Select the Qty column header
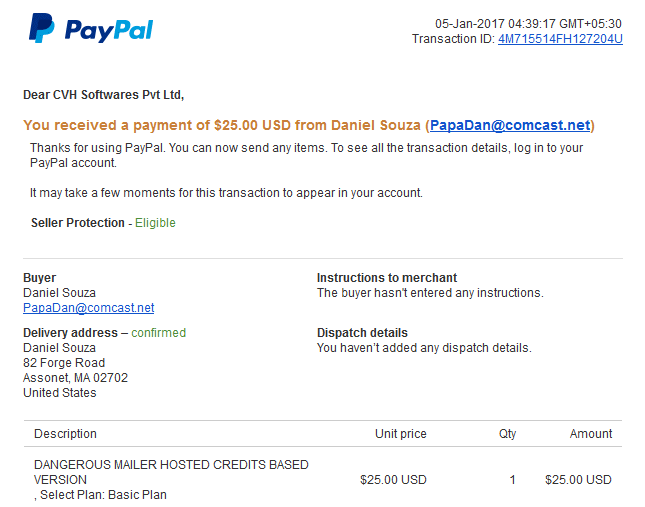Viewport: 645px width, 507px height. 507,434
